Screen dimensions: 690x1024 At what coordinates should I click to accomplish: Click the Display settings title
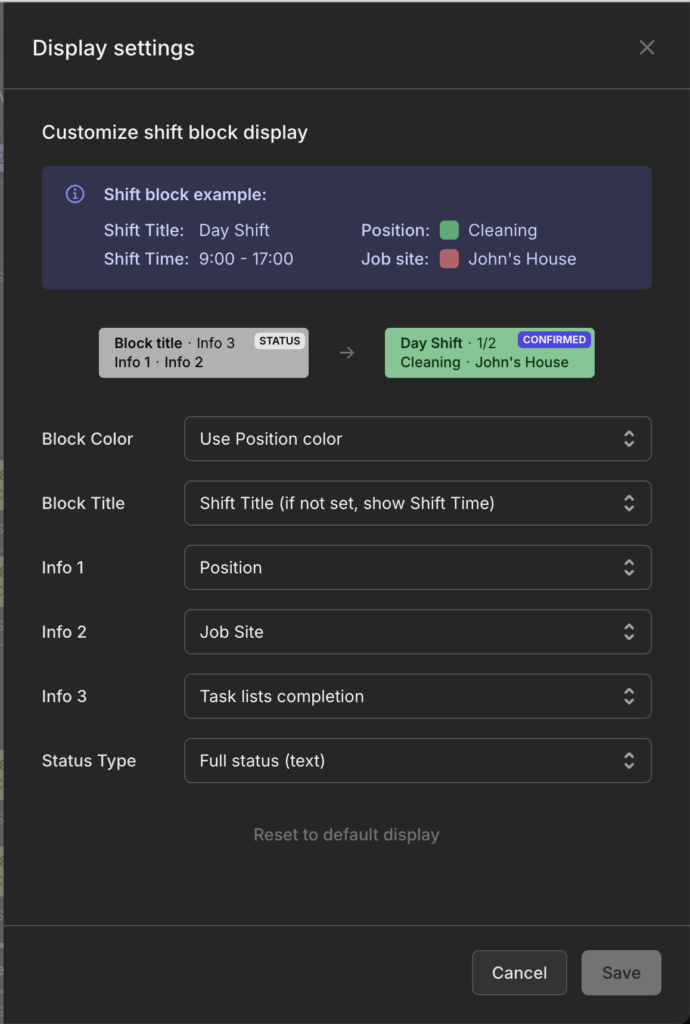click(114, 48)
